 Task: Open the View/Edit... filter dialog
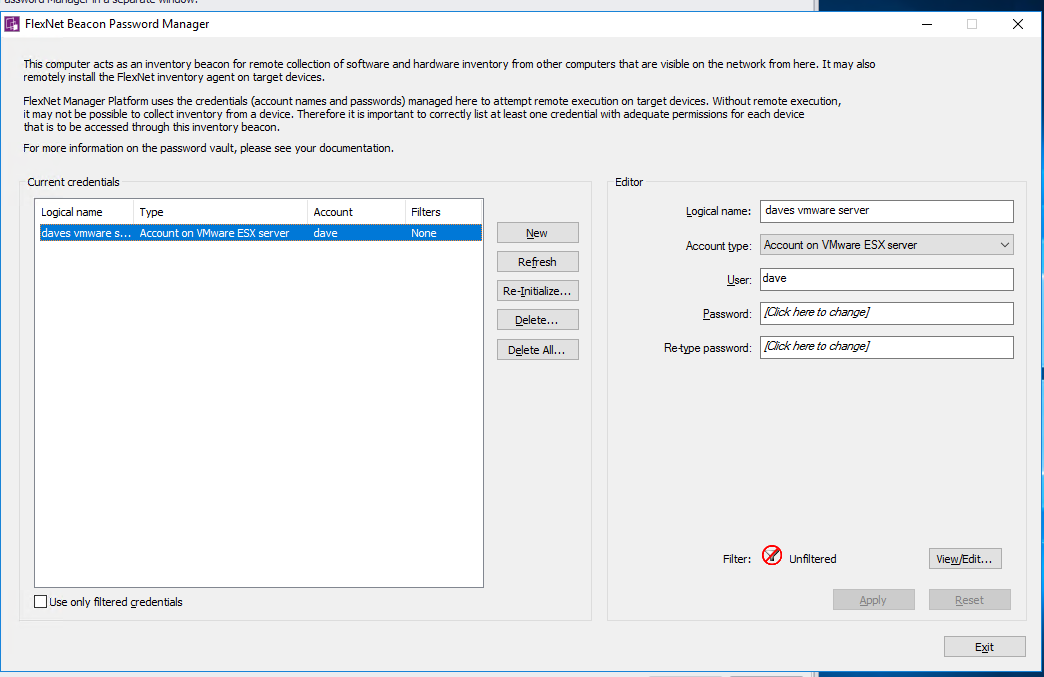pos(965,559)
